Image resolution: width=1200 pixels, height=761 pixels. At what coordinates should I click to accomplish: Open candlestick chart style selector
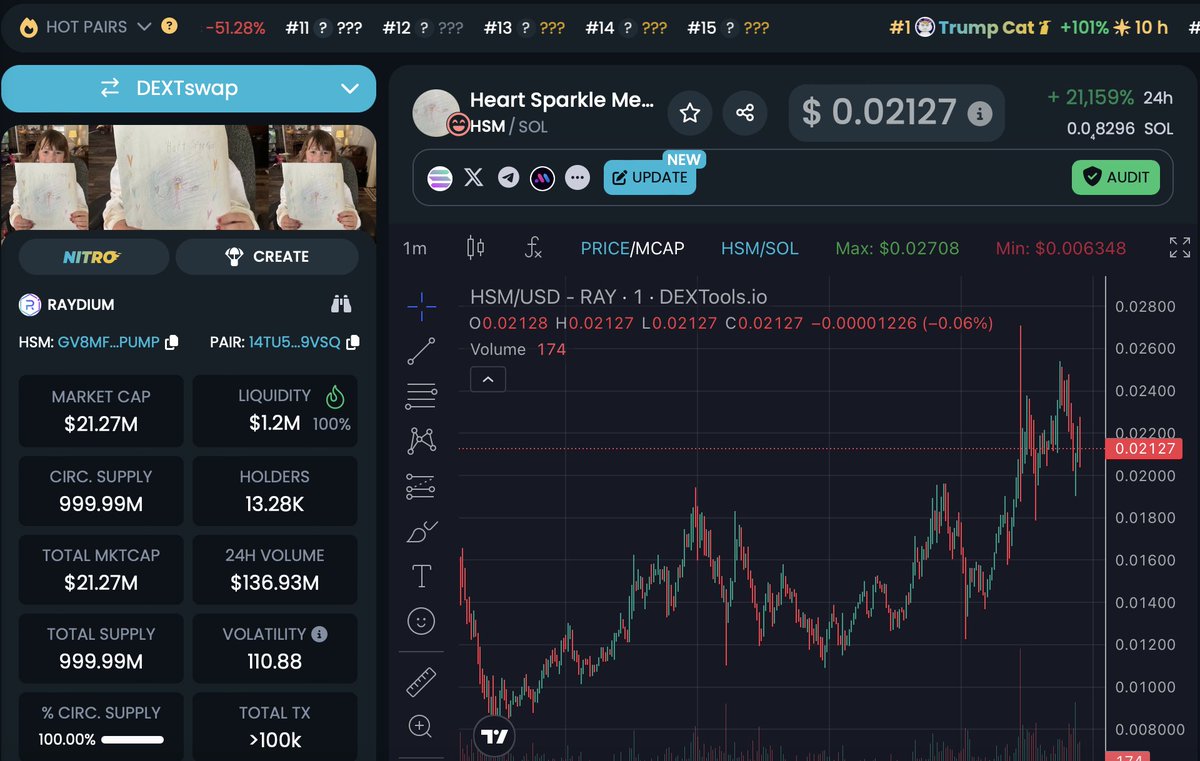[476, 248]
